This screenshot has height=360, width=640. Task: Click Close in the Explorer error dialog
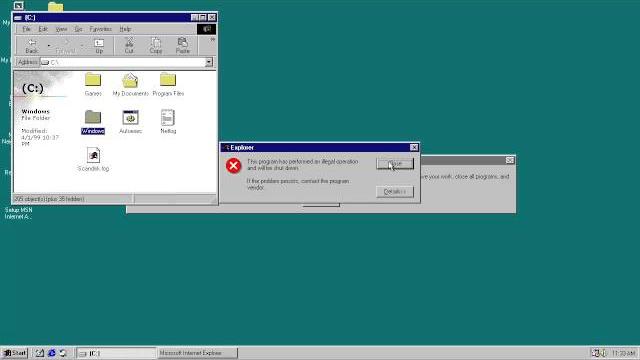pyautogui.click(x=395, y=164)
